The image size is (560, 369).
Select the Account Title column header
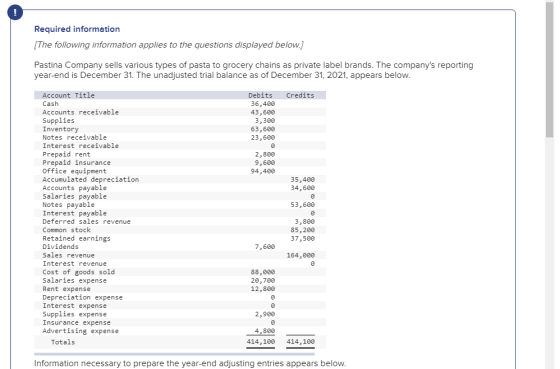coord(69,95)
